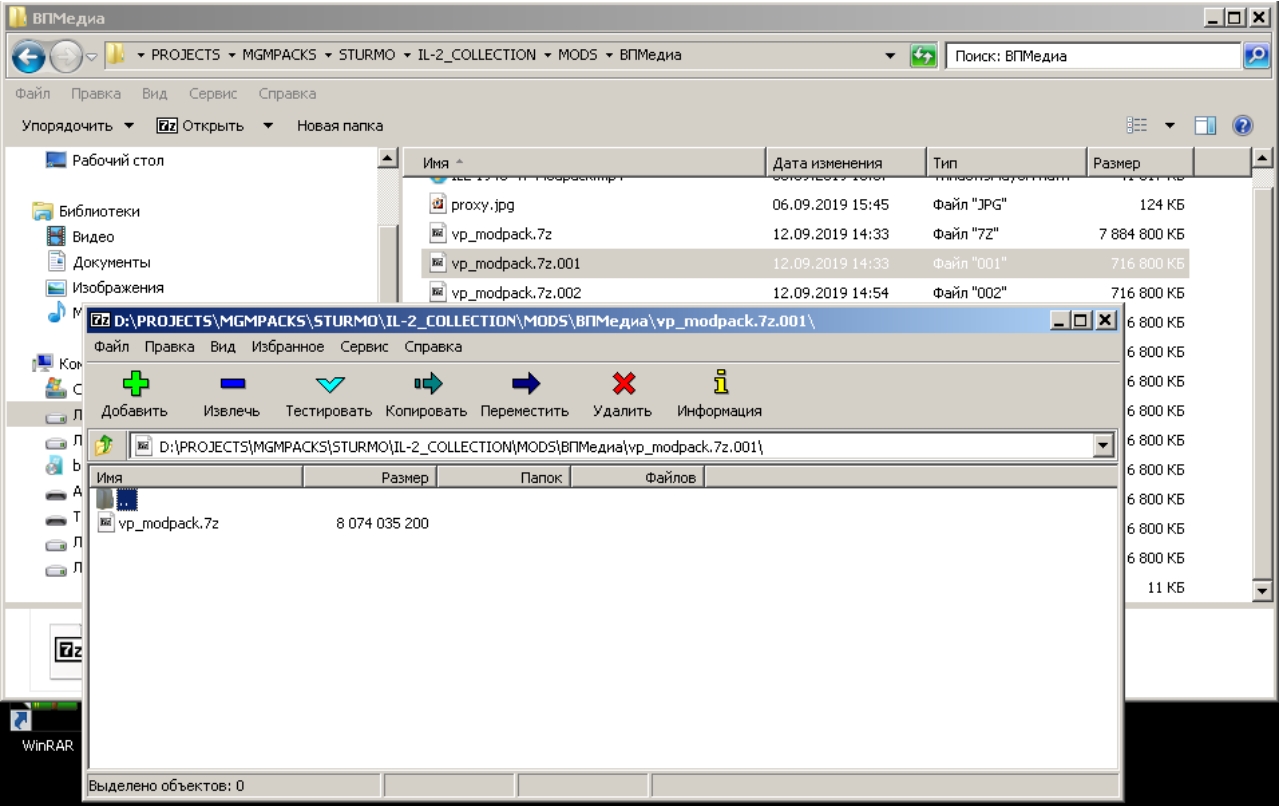This screenshot has width=1280, height=806.
Task: Open the Справка menu in 7-Zip
Action: click(x=433, y=347)
